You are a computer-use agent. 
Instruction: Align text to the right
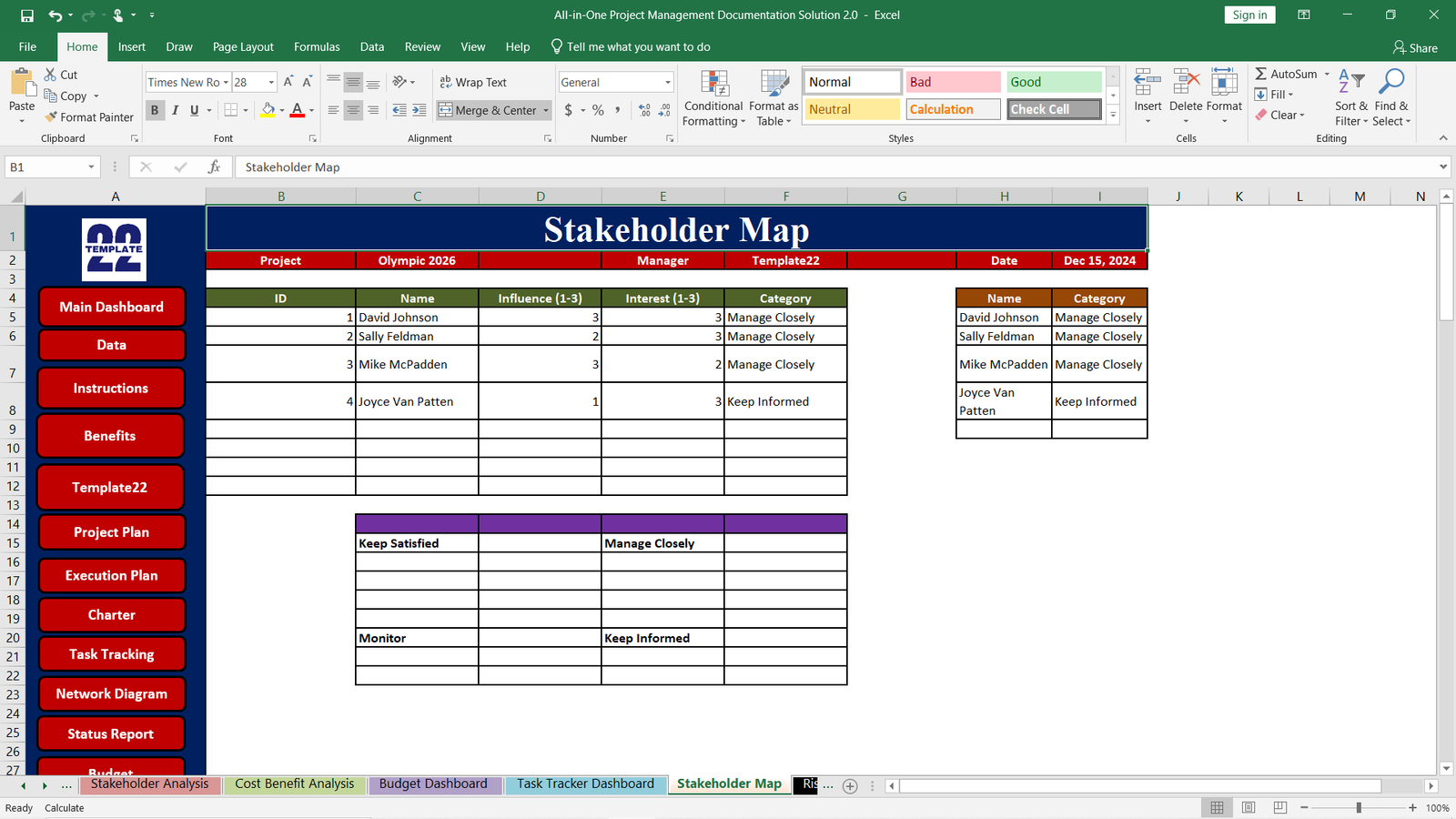click(x=373, y=110)
